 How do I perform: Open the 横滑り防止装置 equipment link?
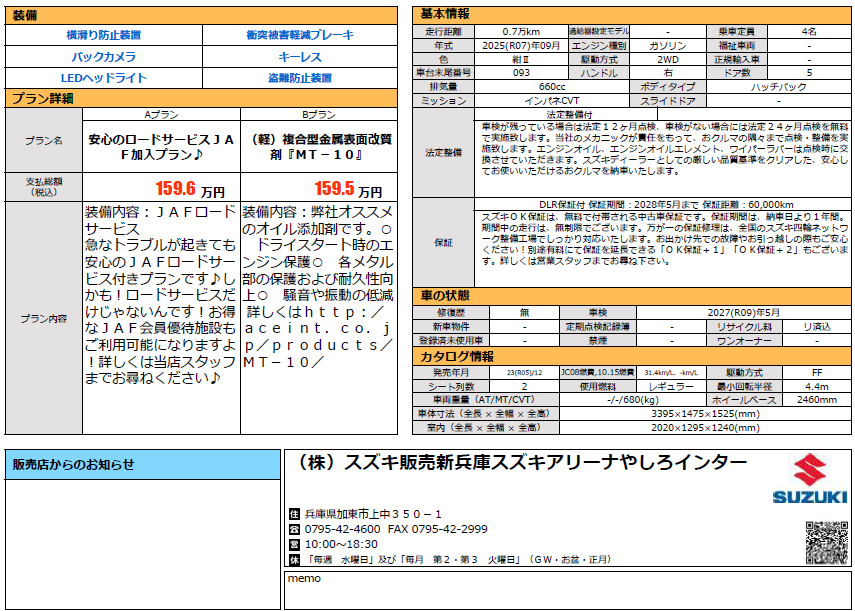click(104, 35)
